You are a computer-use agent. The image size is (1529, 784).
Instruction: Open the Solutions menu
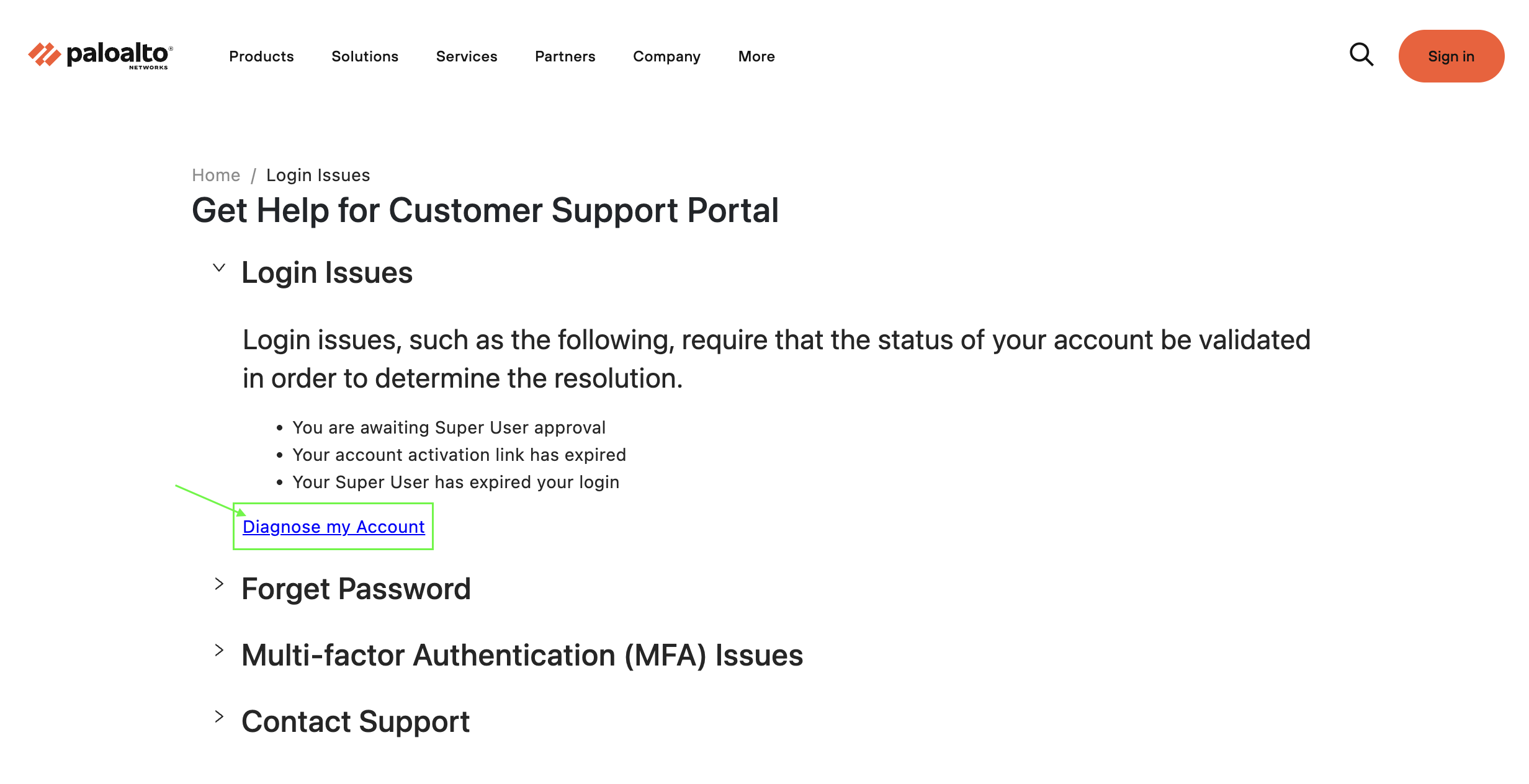pyautogui.click(x=365, y=56)
